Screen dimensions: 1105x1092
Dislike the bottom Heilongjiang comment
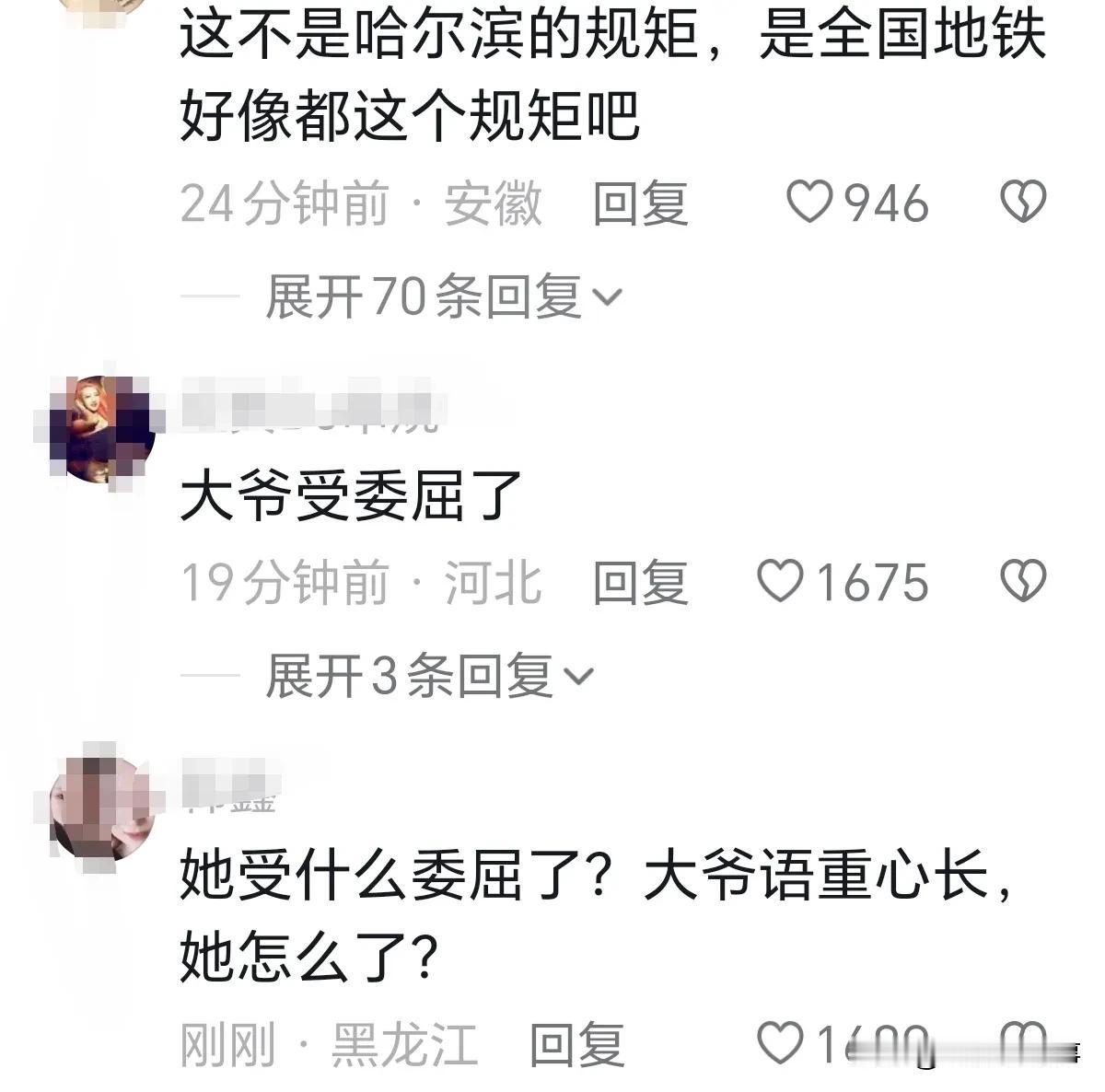1023,1043
